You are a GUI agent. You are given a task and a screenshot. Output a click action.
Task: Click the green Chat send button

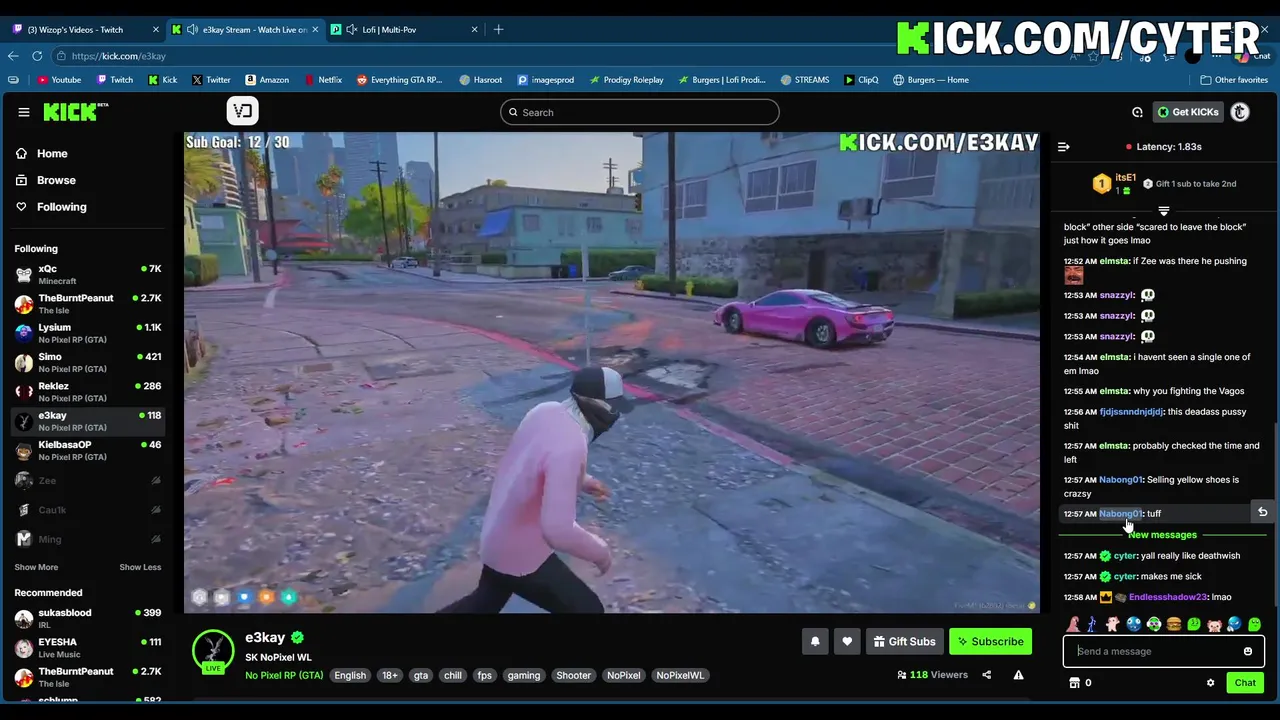coord(1245,683)
